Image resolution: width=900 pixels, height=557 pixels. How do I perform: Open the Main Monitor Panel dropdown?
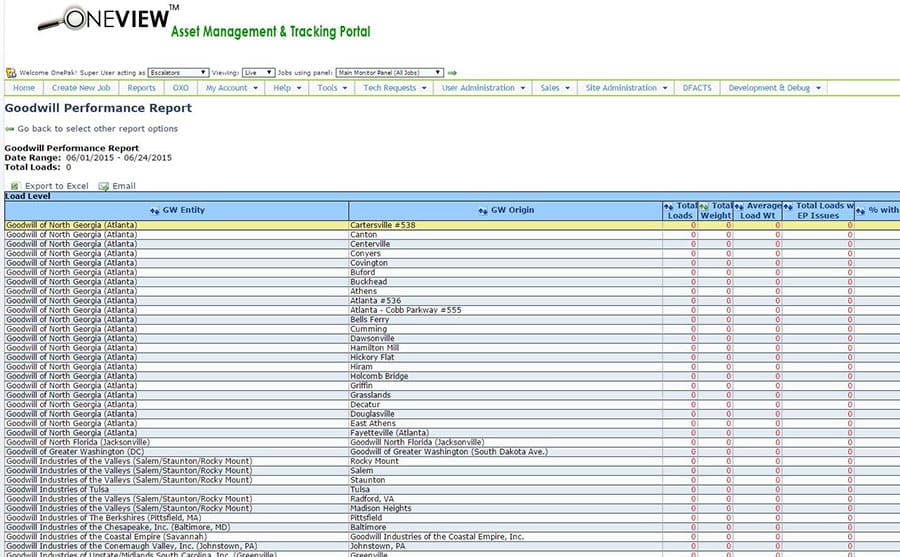point(390,72)
